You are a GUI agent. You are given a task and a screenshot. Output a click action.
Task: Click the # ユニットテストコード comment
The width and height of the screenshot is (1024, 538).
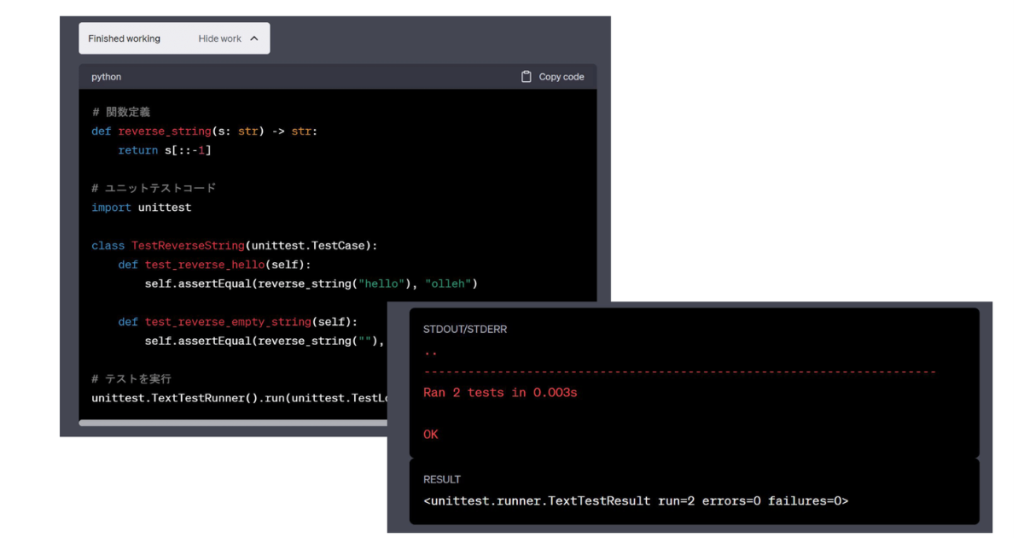153,188
